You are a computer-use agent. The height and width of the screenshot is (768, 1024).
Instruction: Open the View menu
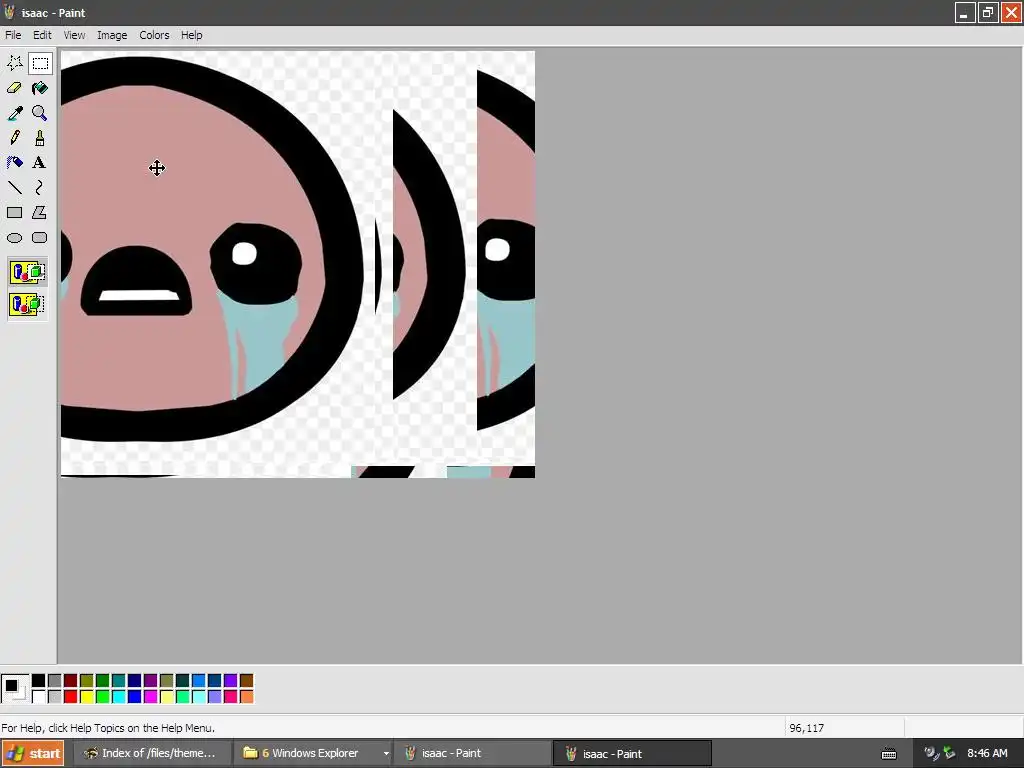pos(74,35)
